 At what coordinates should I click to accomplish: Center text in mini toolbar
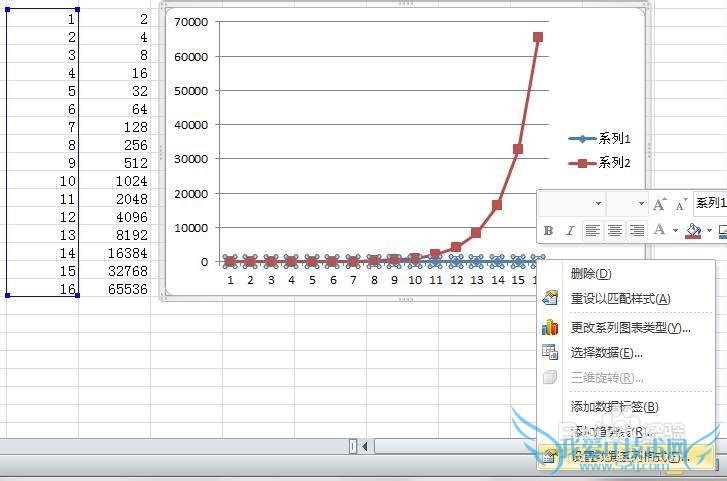pyautogui.click(x=615, y=231)
